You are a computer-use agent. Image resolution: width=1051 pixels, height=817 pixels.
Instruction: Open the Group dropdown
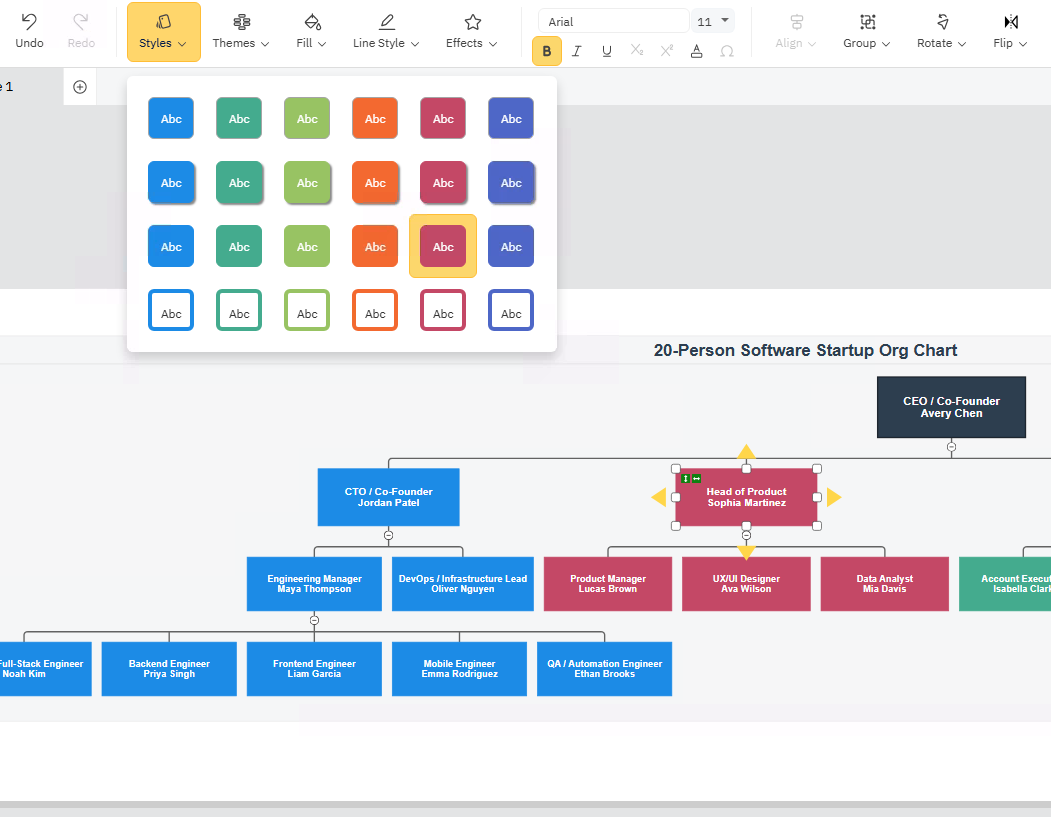click(x=867, y=32)
